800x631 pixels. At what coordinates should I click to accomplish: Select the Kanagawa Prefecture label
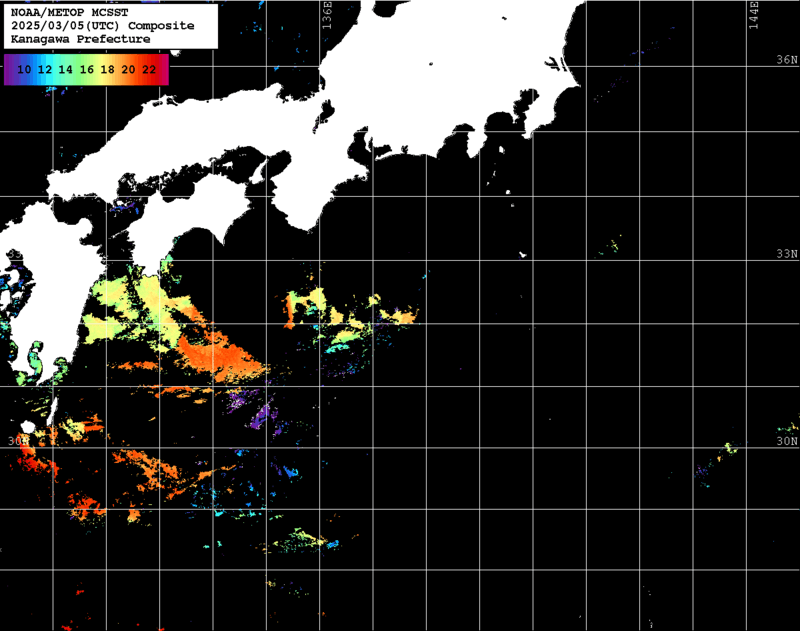tap(81, 39)
